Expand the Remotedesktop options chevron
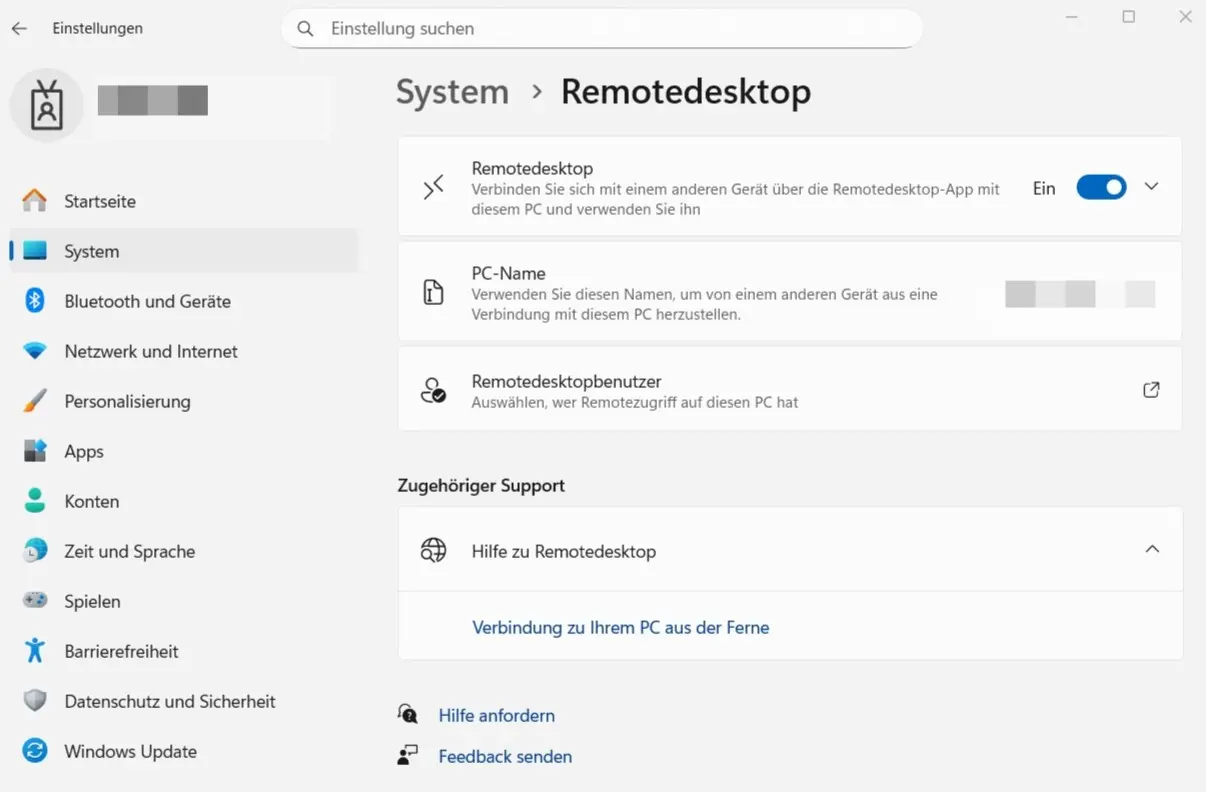Image resolution: width=1206 pixels, height=792 pixels. pos(1151,187)
